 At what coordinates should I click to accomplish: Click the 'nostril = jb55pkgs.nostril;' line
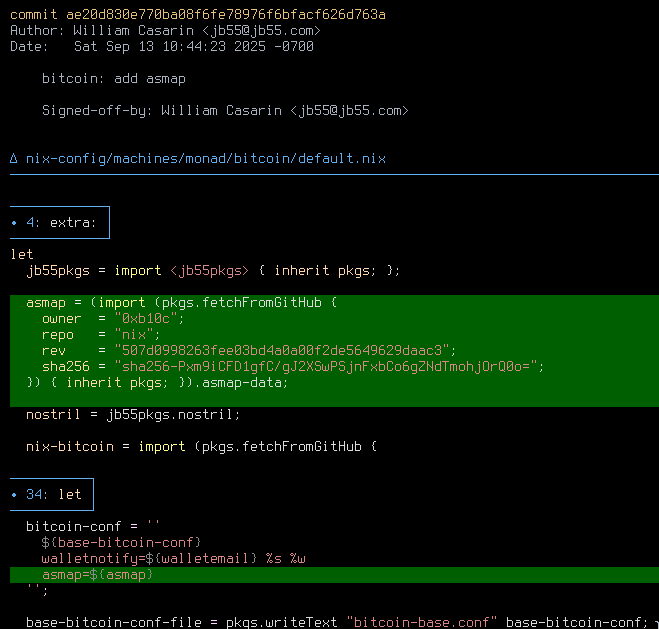pos(133,414)
